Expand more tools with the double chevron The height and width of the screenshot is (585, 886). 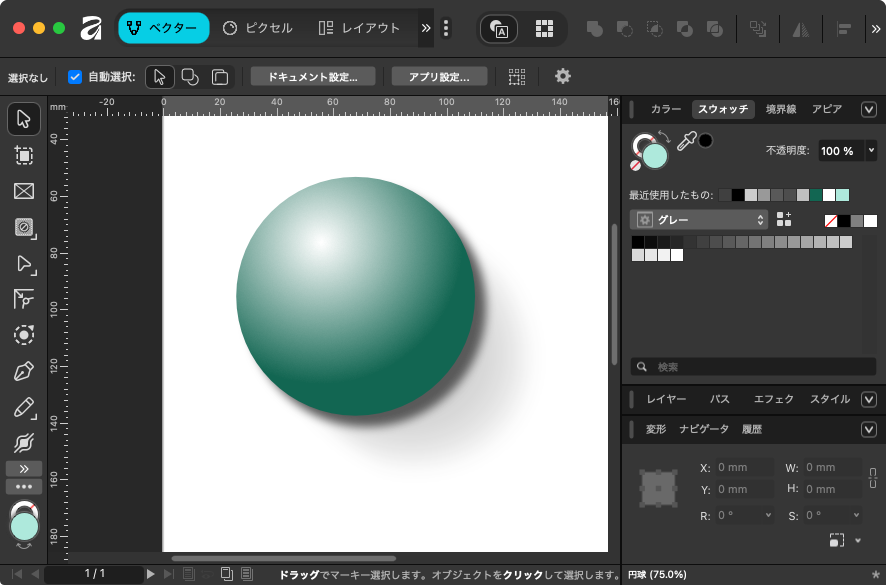tap(24, 468)
